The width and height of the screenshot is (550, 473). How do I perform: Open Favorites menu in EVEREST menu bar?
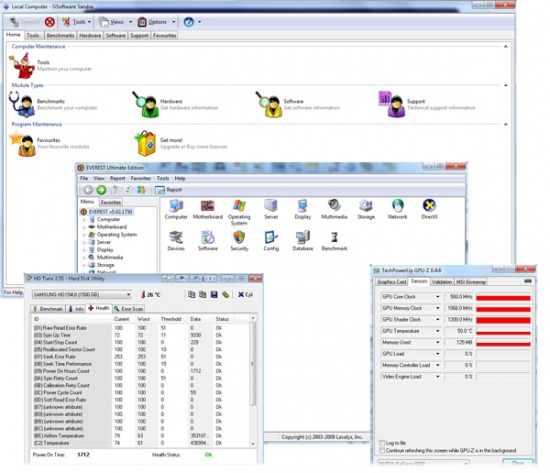[140, 178]
